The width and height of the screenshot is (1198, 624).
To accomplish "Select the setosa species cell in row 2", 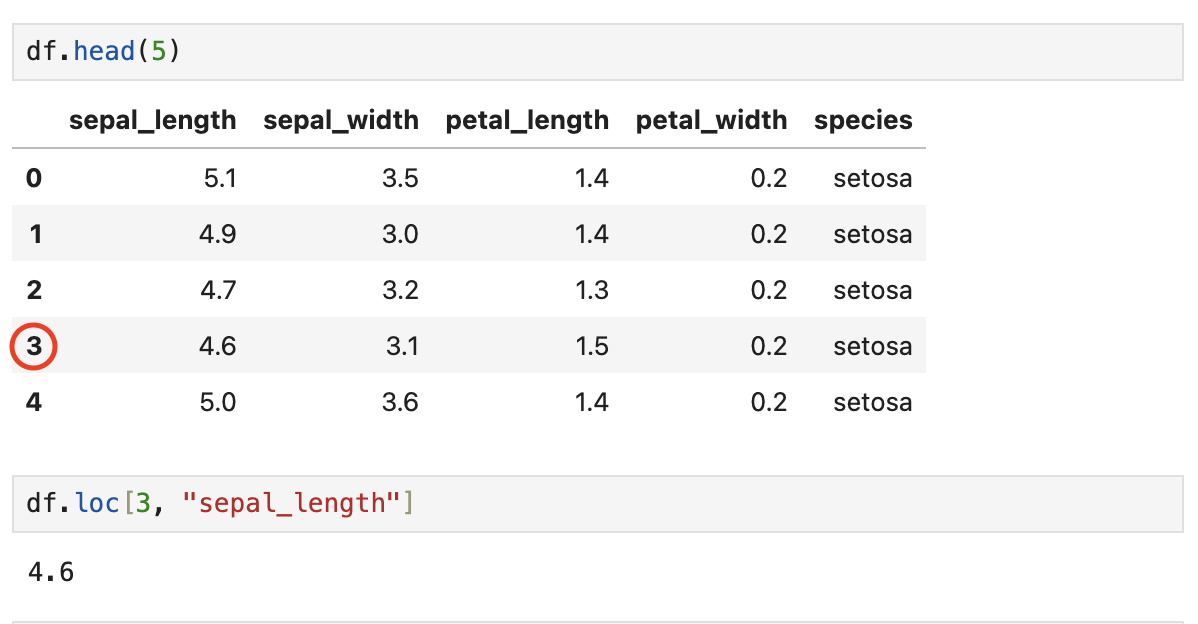I will pyautogui.click(x=872, y=291).
